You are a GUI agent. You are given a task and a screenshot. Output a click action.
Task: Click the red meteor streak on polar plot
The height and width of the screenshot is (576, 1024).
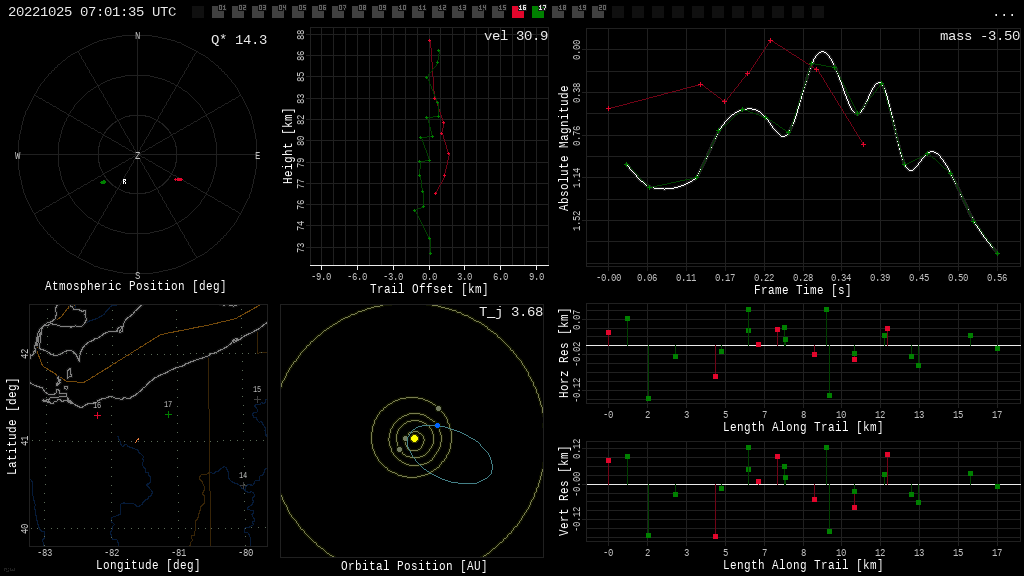pyautogui.click(x=178, y=179)
